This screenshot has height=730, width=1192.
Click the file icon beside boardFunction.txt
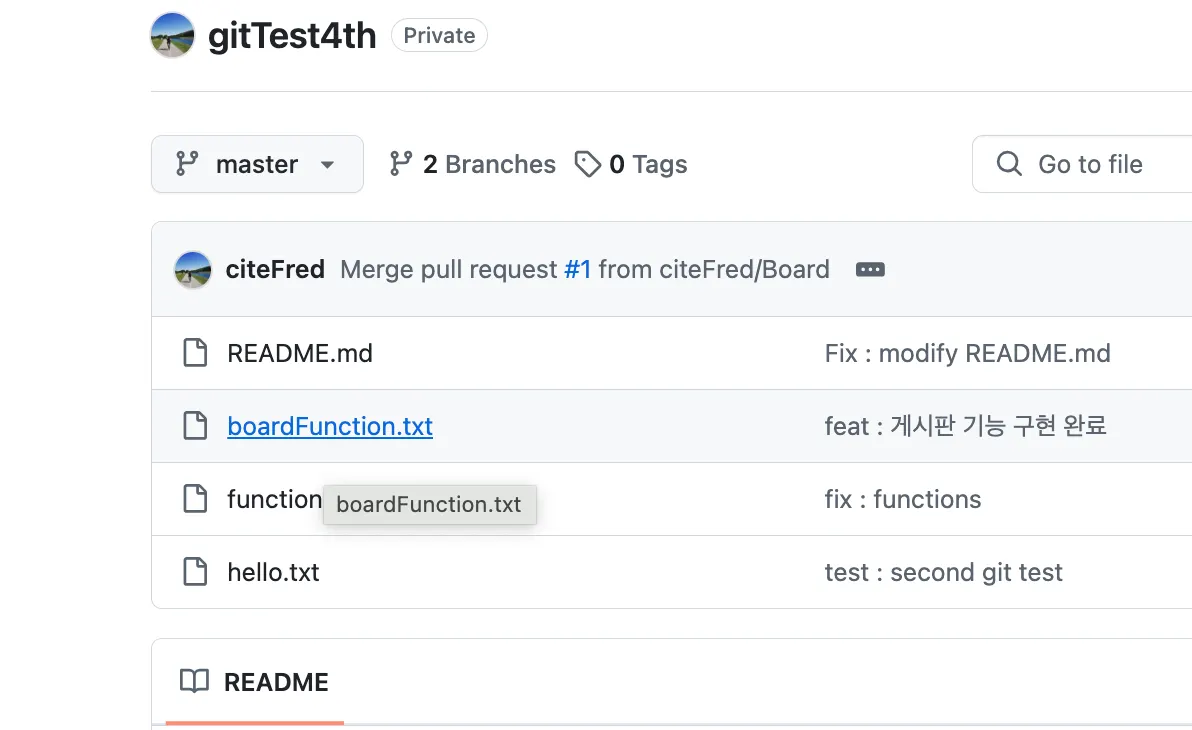tap(195, 426)
